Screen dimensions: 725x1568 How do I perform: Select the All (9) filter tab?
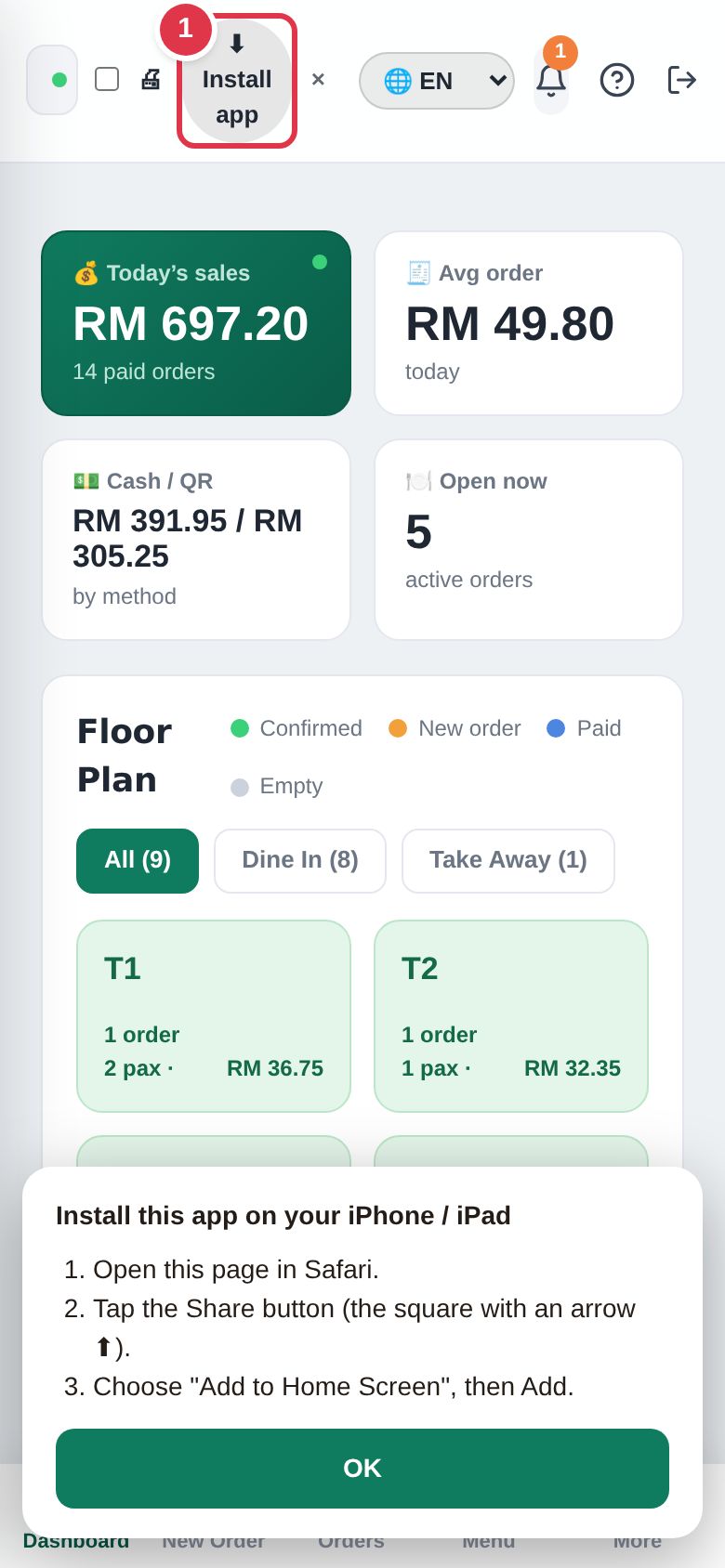[138, 861]
